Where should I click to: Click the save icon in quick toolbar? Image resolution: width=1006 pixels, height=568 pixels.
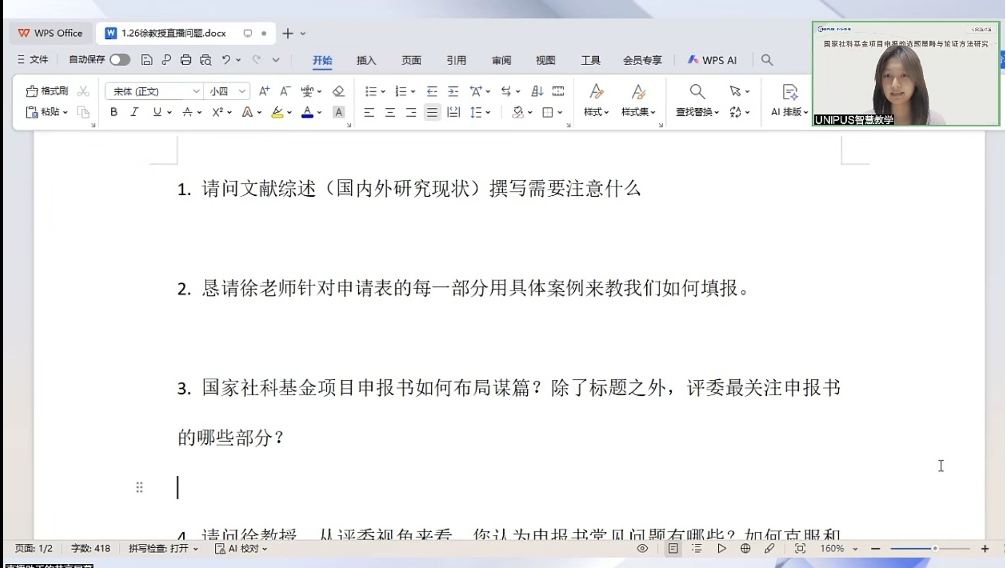[x=147, y=60]
